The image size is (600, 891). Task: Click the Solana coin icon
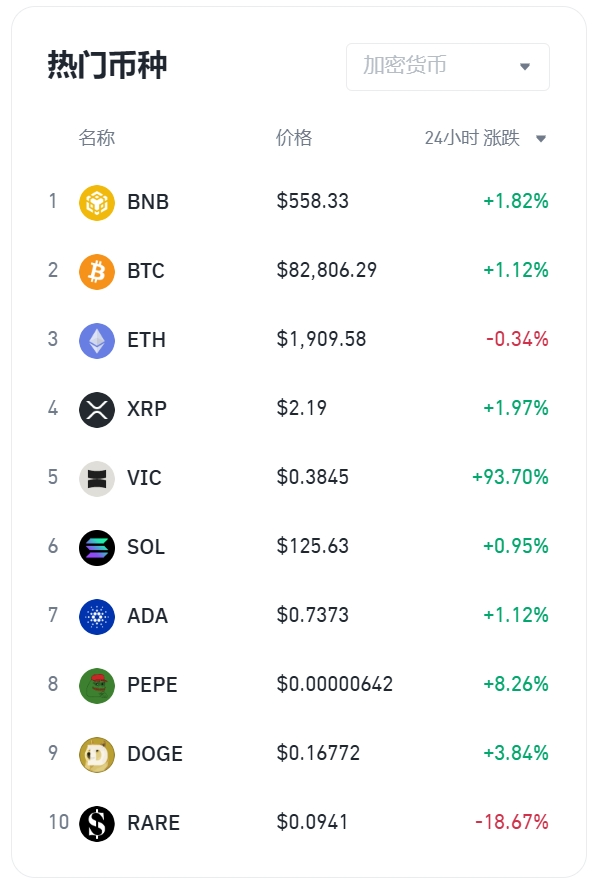click(97, 547)
